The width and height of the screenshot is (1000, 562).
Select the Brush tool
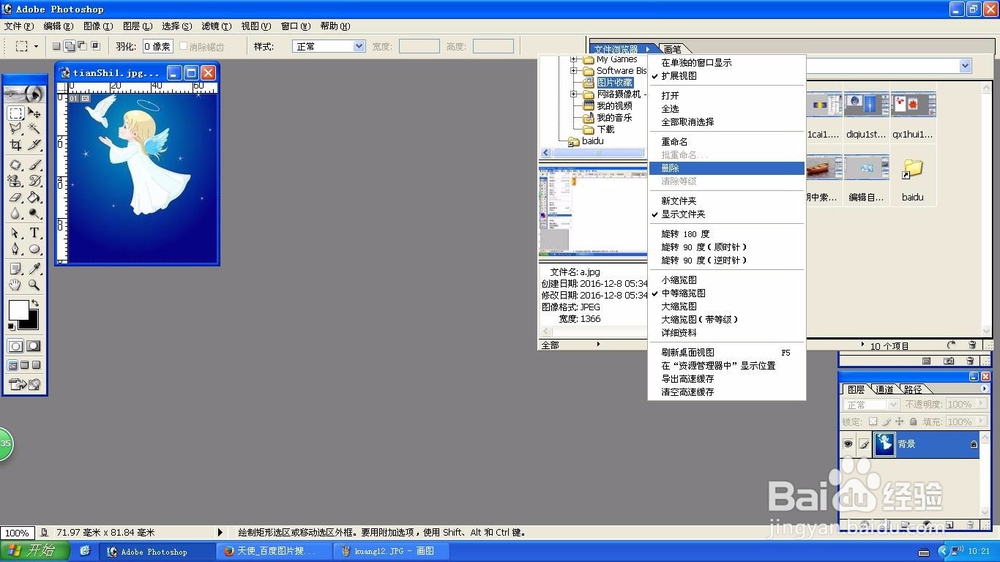pyautogui.click(x=34, y=165)
